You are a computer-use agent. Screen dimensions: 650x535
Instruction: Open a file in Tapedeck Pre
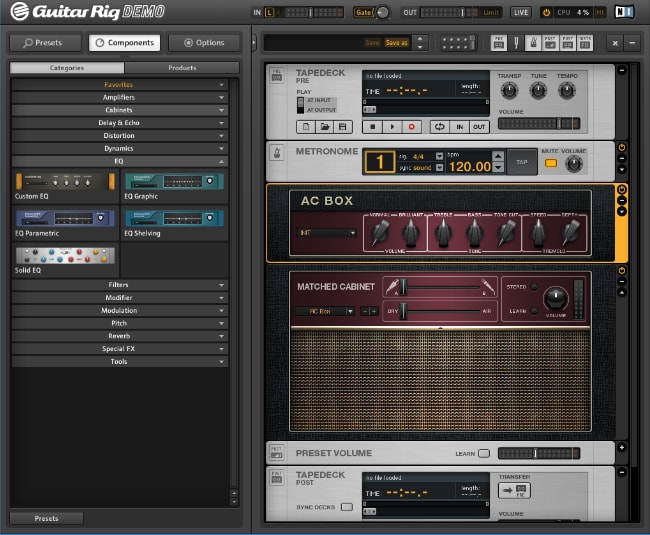point(324,127)
